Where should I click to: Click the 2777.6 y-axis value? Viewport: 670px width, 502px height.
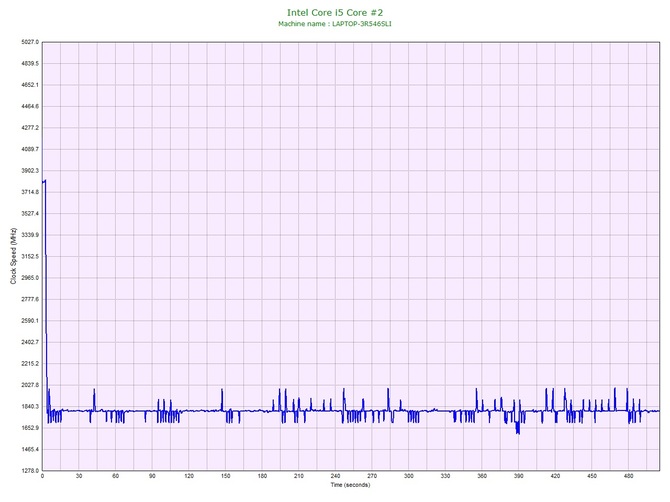30,299
